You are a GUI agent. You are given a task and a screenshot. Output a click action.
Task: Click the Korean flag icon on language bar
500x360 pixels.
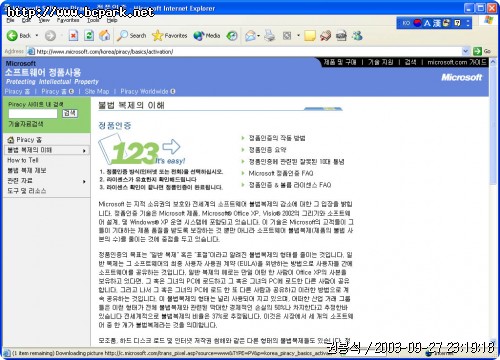pyautogui.click(x=418, y=23)
